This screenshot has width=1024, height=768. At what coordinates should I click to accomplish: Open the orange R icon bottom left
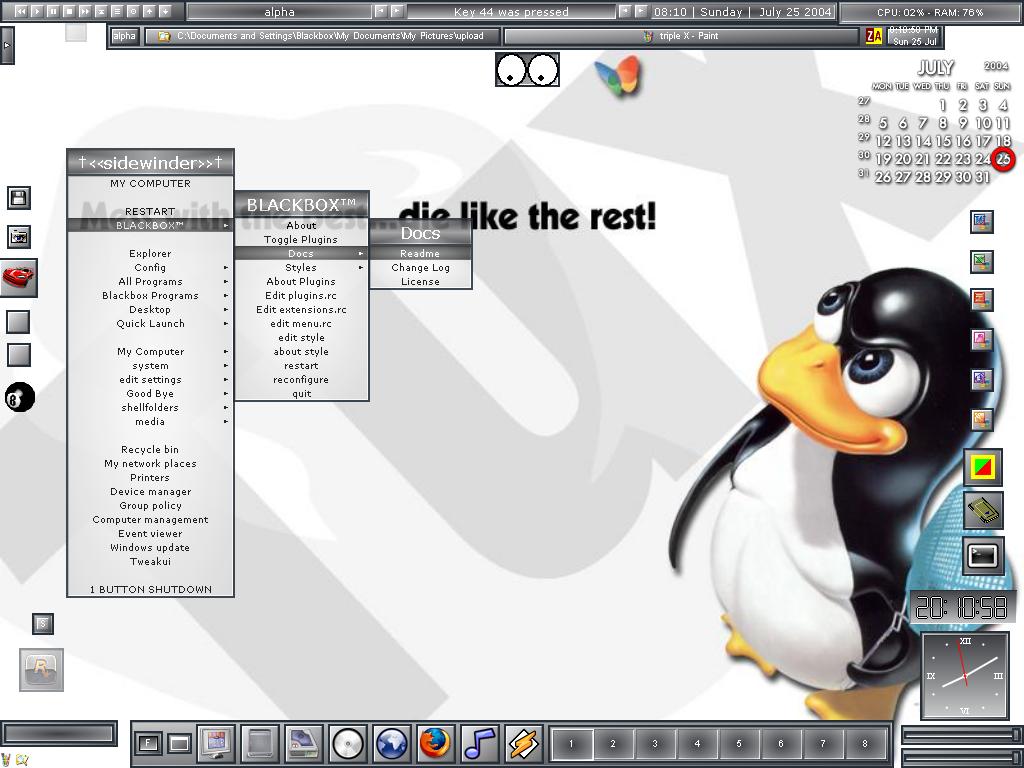click(41, 669)
